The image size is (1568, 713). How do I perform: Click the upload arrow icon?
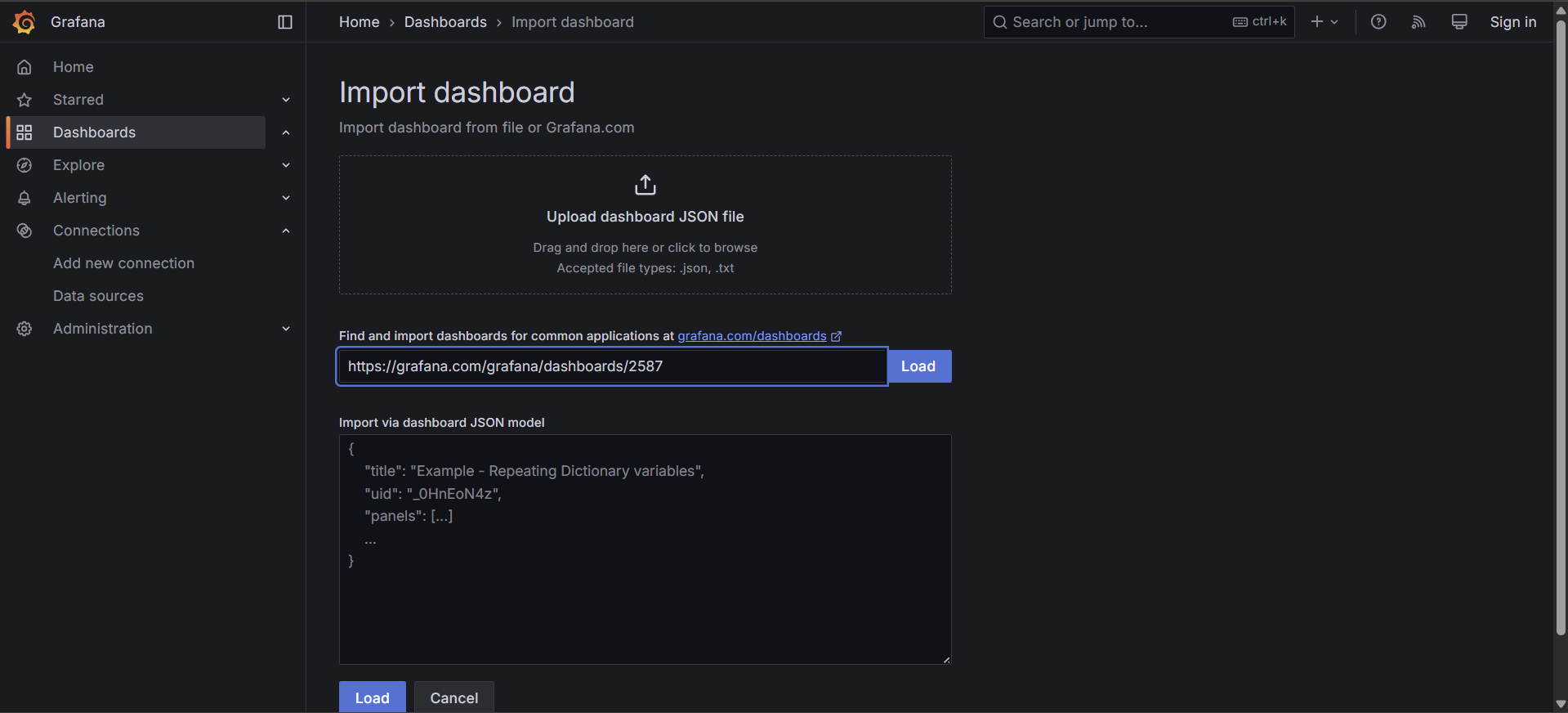tap(646, 185)
